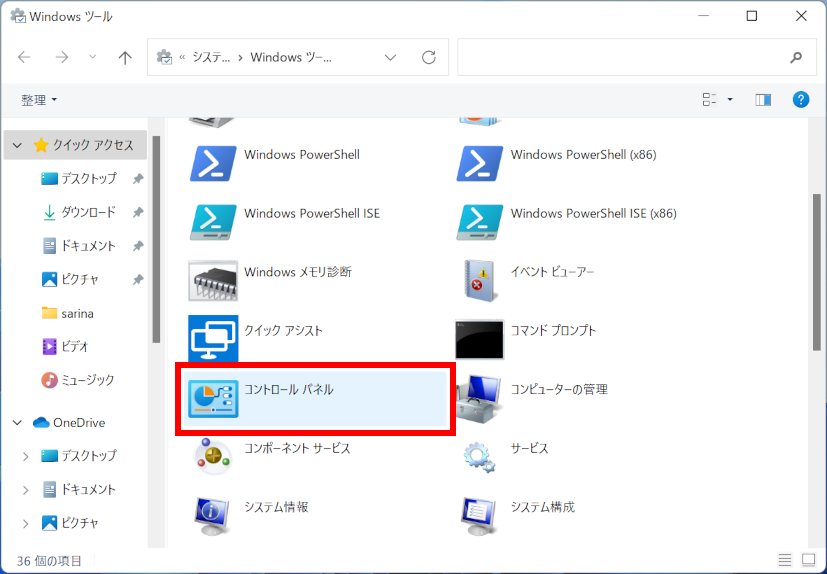Collapse OneDrive tree node

(17, 423)
